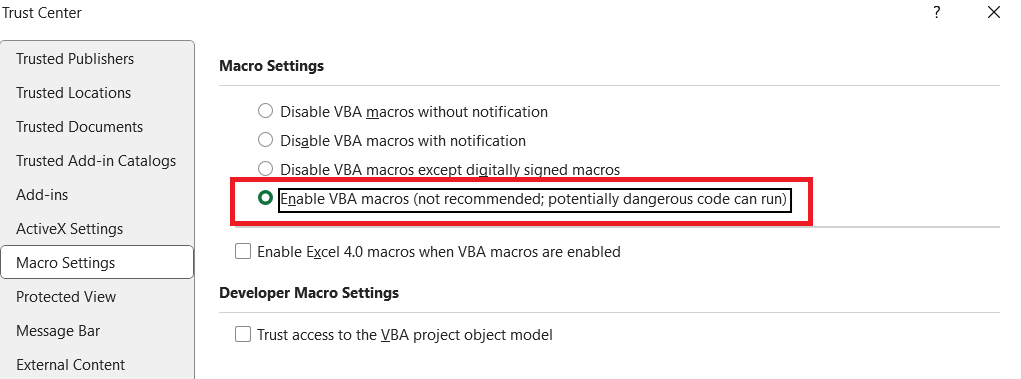Click the Trust access to VBA project label
1021x379 pixels.
404,335
